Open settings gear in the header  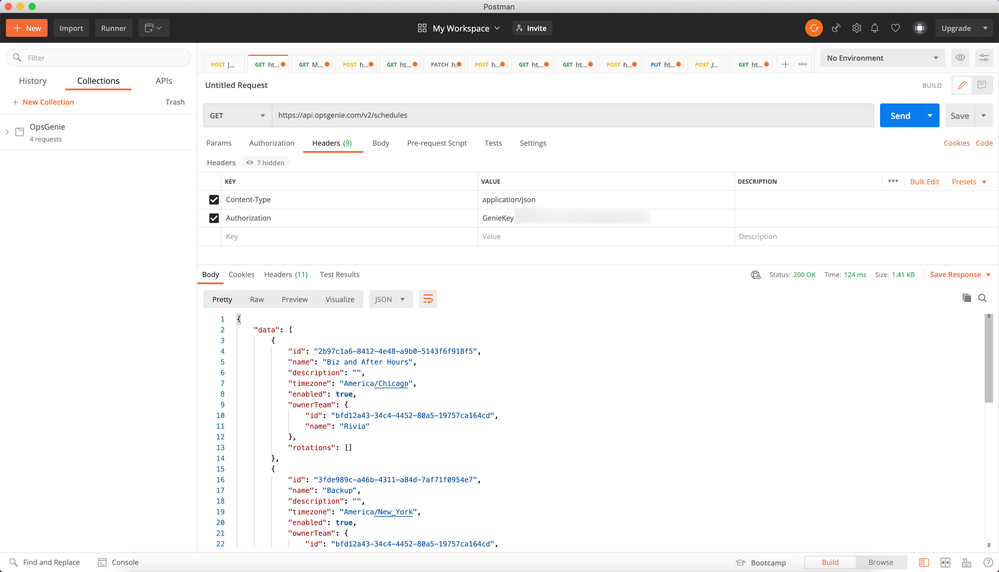[x=856, y=28]
